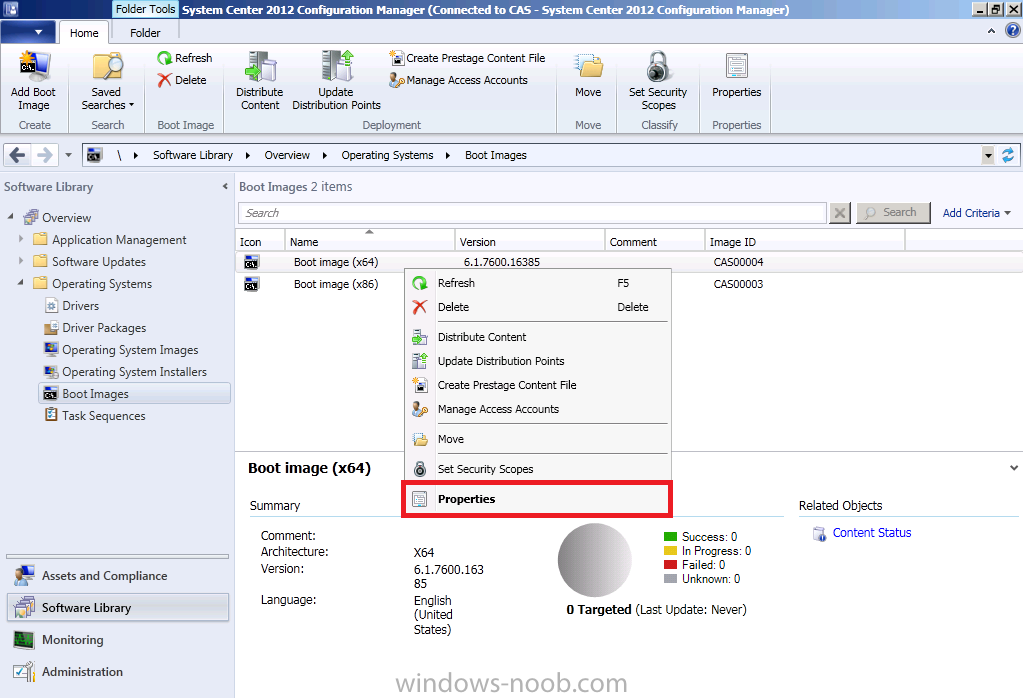The image size is (1023, 698).
Task: Choose Distribute Content from context menu
Action: [538, 337]
